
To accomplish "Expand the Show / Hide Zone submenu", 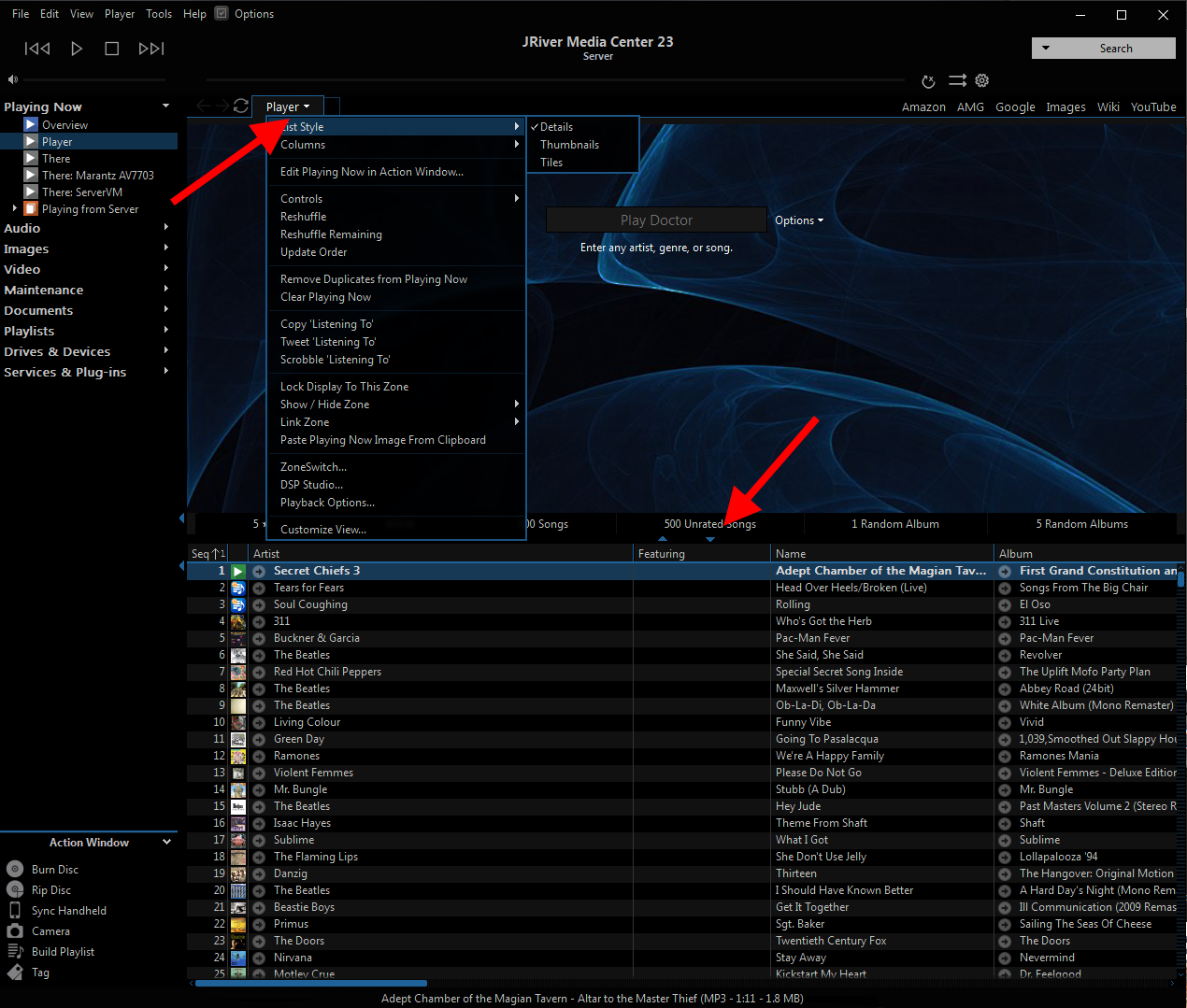I will (396, 405).
